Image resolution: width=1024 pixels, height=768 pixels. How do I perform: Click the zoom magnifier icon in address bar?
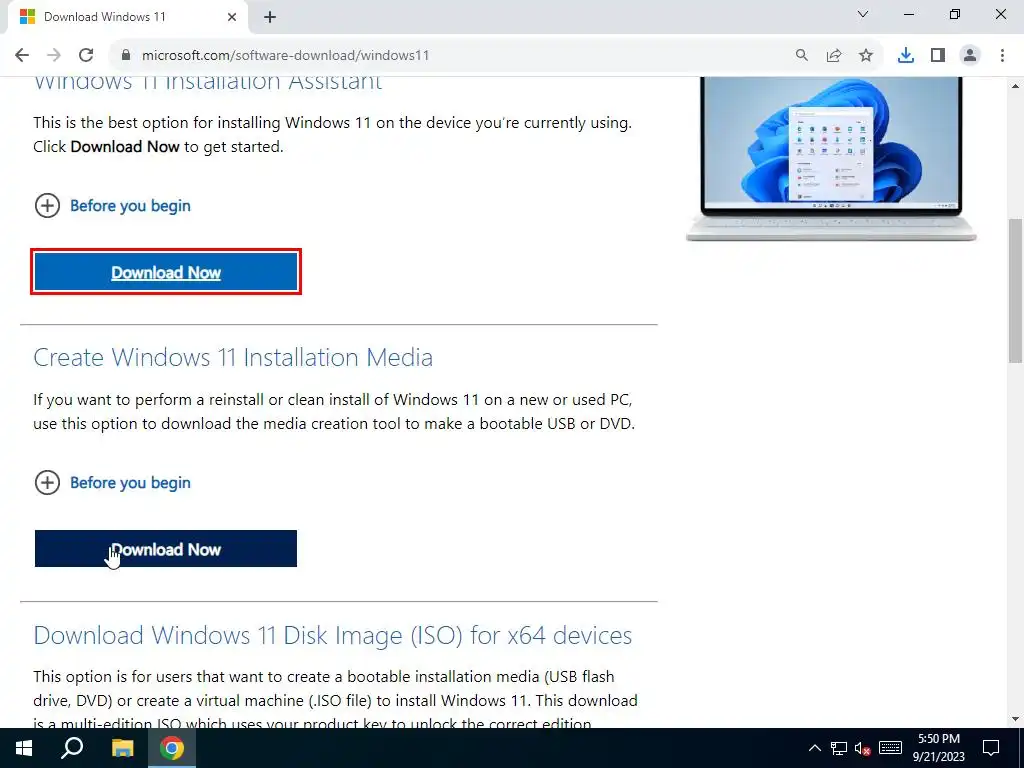pos(801,56)
